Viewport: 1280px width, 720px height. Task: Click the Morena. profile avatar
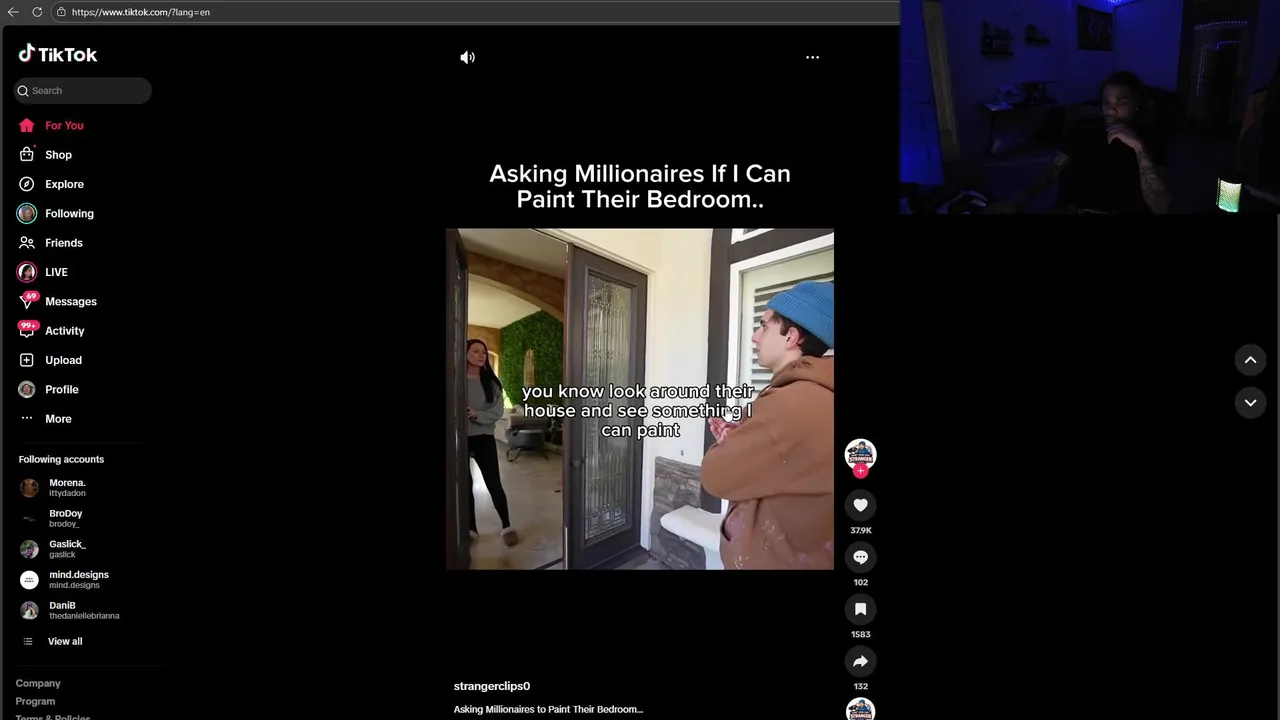(29, 488)
